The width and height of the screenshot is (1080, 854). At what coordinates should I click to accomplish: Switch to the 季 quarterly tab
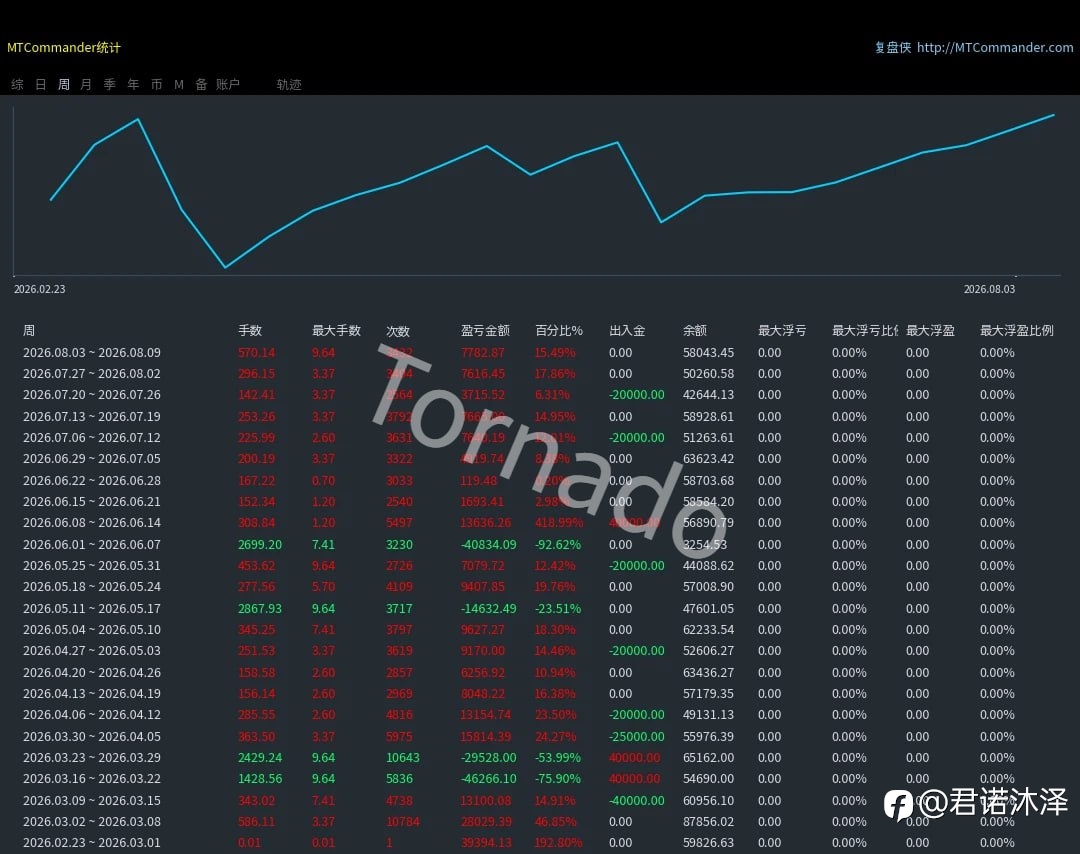[110, 84]
